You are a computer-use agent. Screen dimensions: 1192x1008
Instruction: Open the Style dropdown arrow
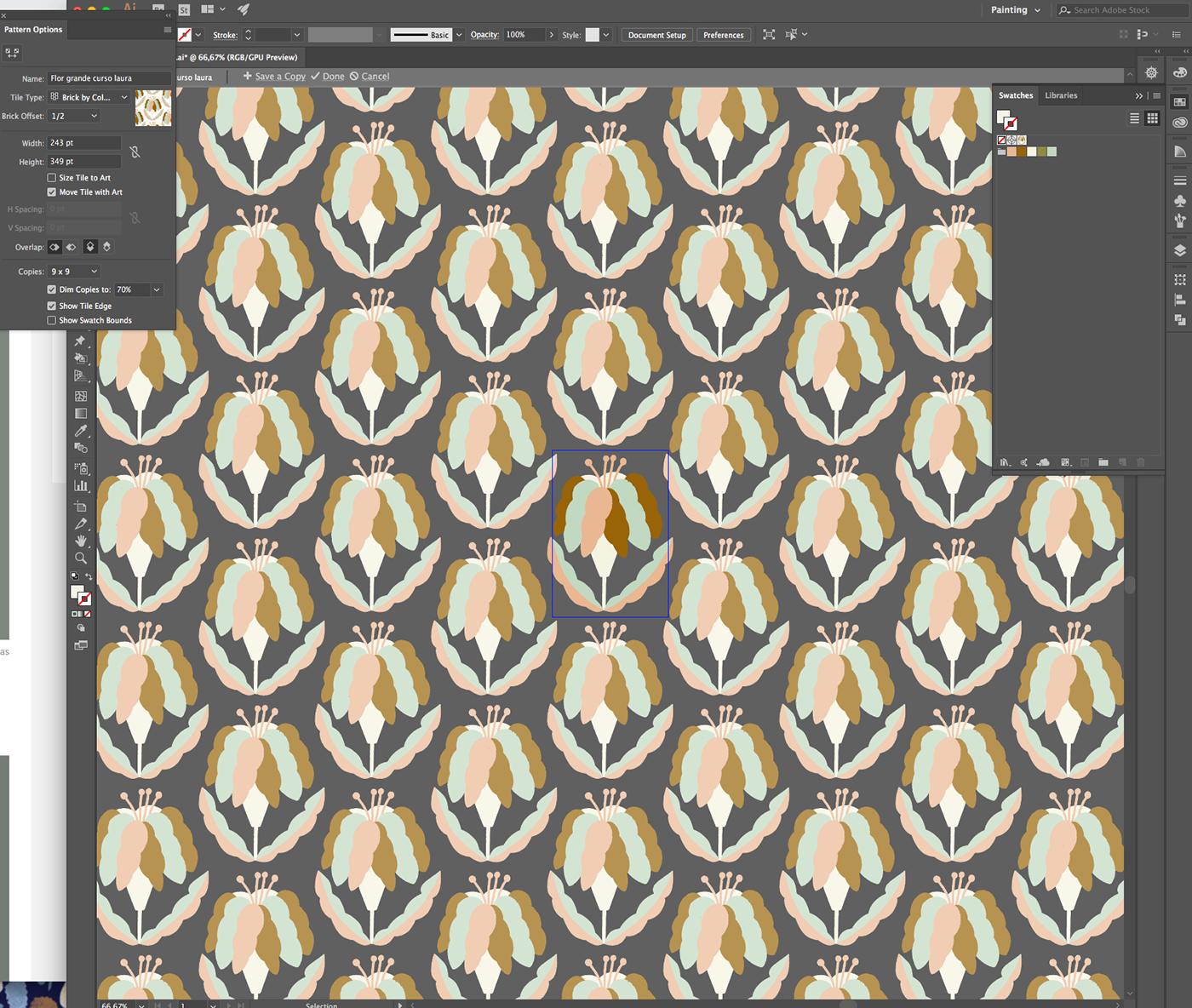606,35
